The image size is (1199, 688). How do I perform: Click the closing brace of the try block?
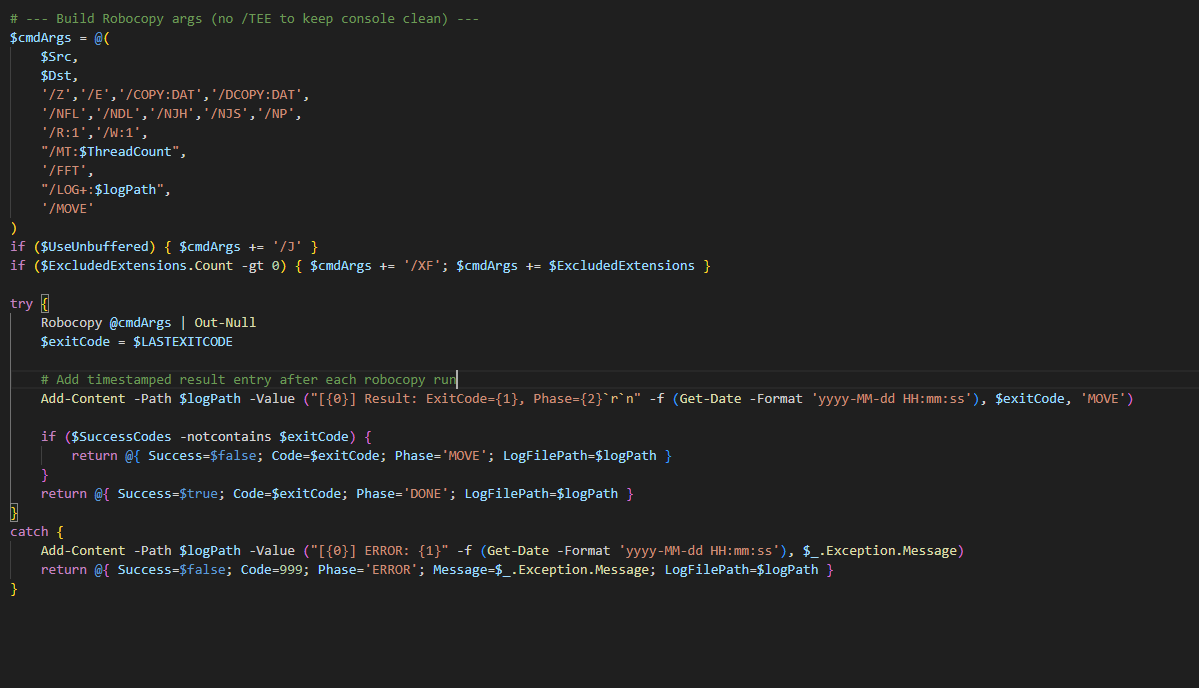point(14,513)
